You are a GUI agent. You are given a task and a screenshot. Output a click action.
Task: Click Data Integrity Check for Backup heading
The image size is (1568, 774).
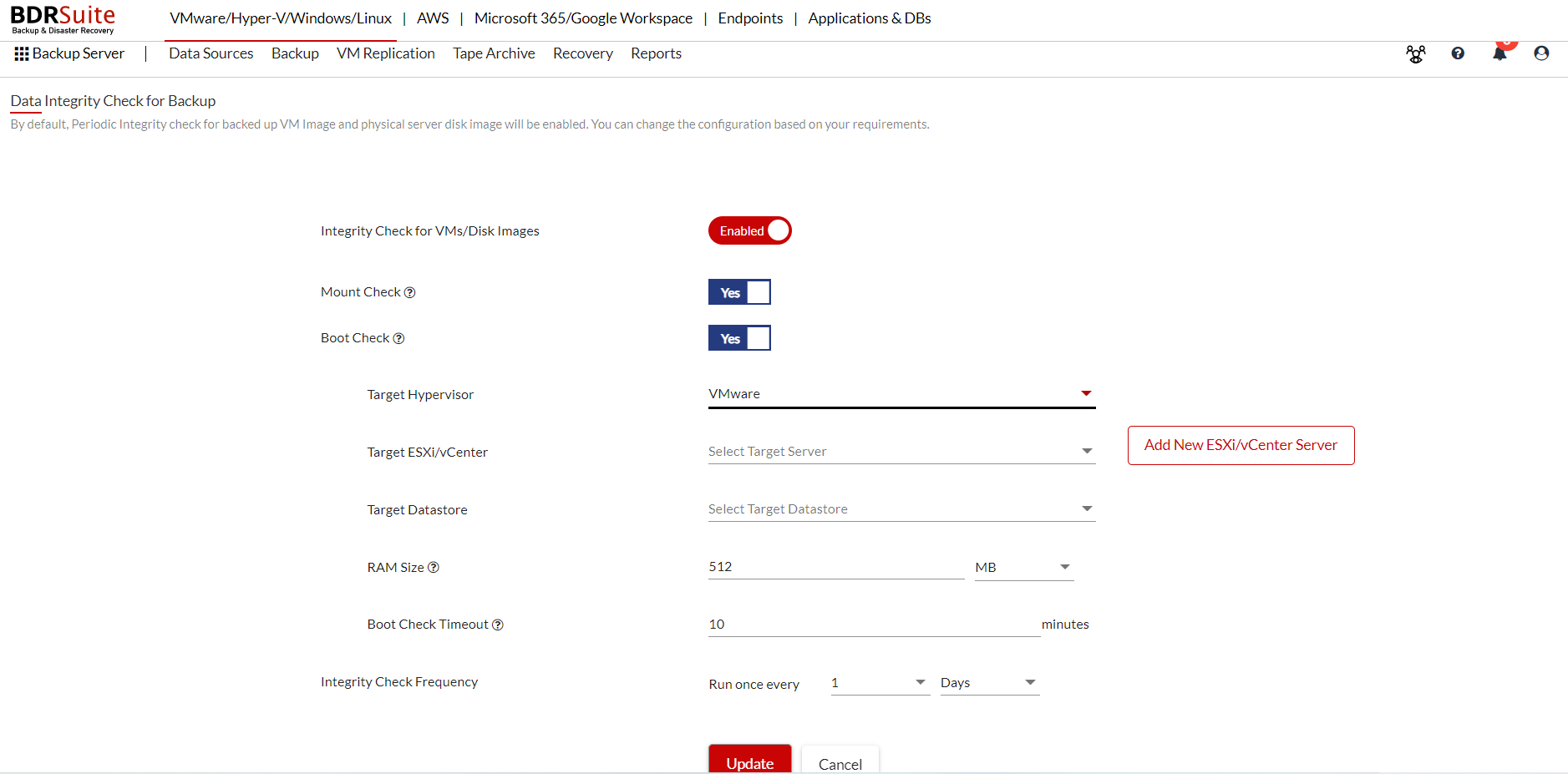(x=113, y=101)
